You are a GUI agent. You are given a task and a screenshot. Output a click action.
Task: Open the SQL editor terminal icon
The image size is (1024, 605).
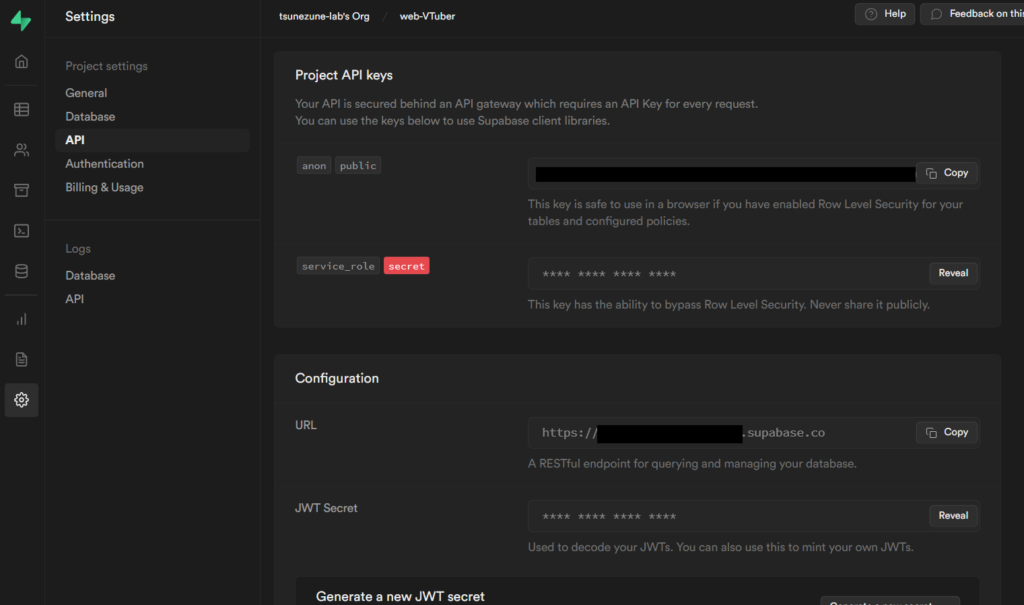[21, 231]
